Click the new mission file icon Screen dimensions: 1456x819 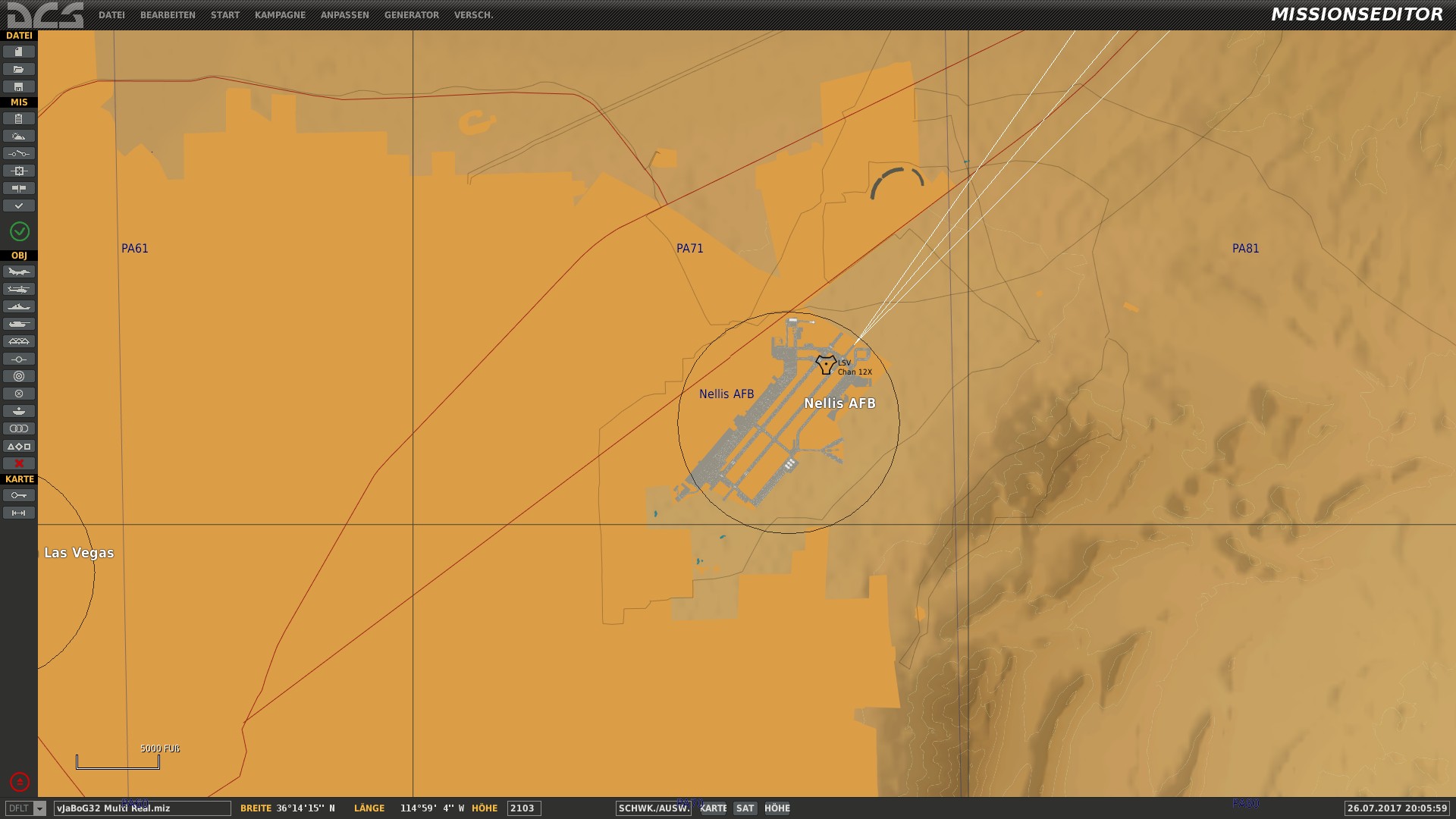click(19, 52)
